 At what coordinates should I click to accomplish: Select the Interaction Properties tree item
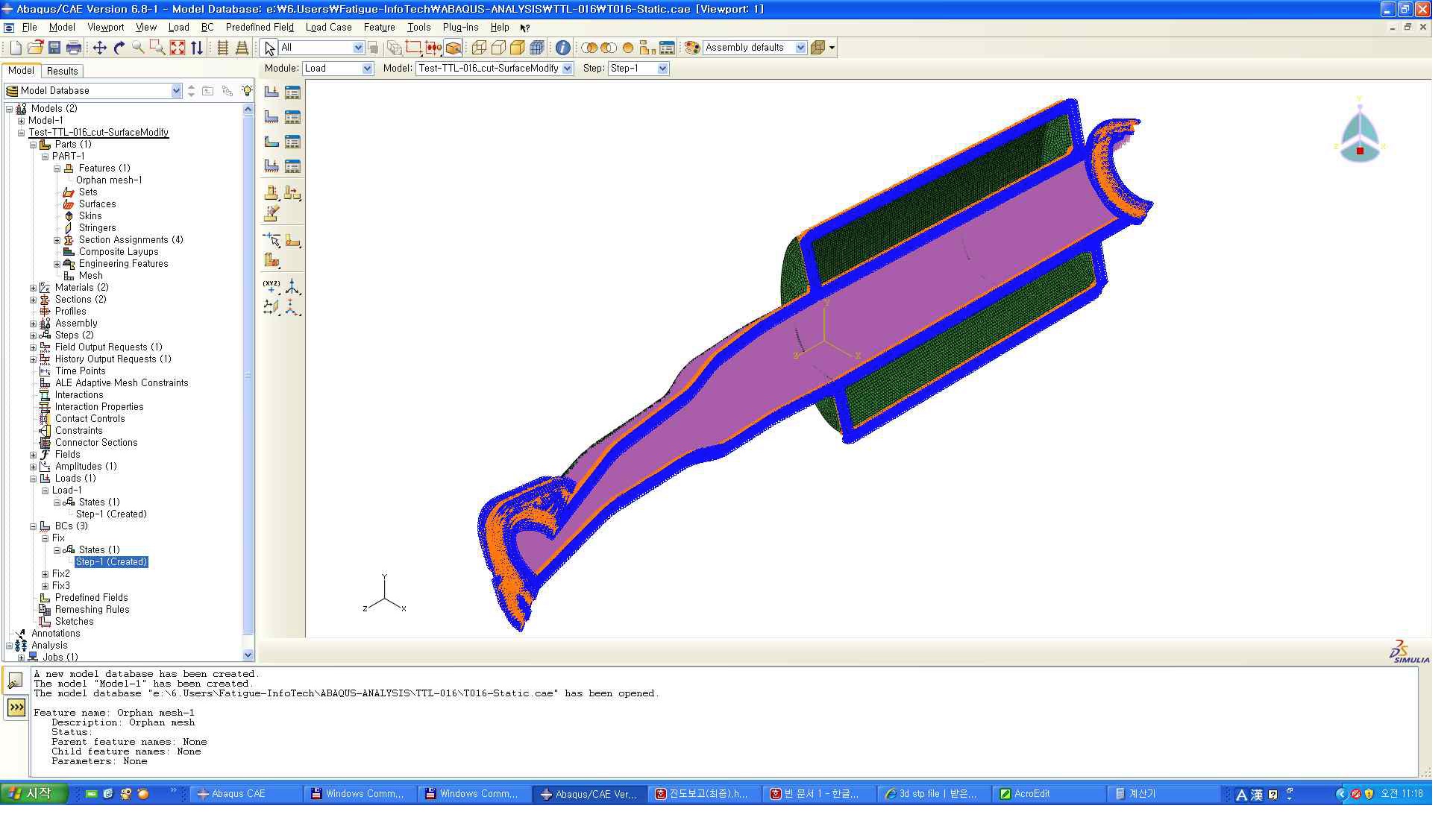pos(99,407)
